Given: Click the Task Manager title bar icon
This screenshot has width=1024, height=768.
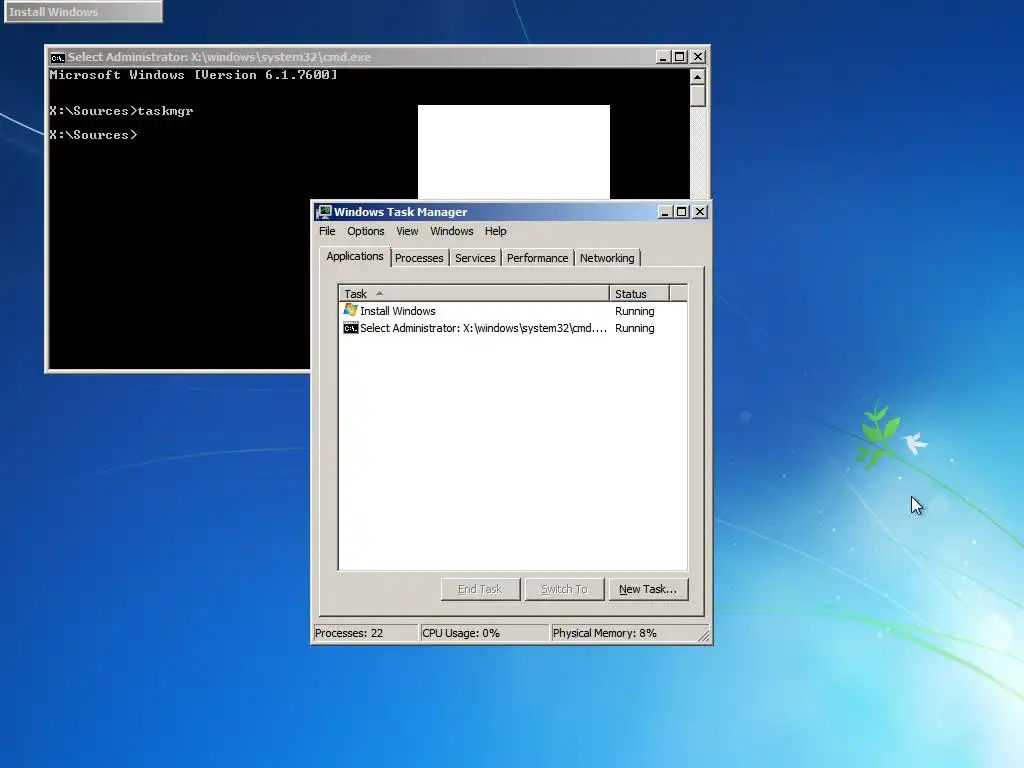Looking at the screenshot, I should point(323,212).
